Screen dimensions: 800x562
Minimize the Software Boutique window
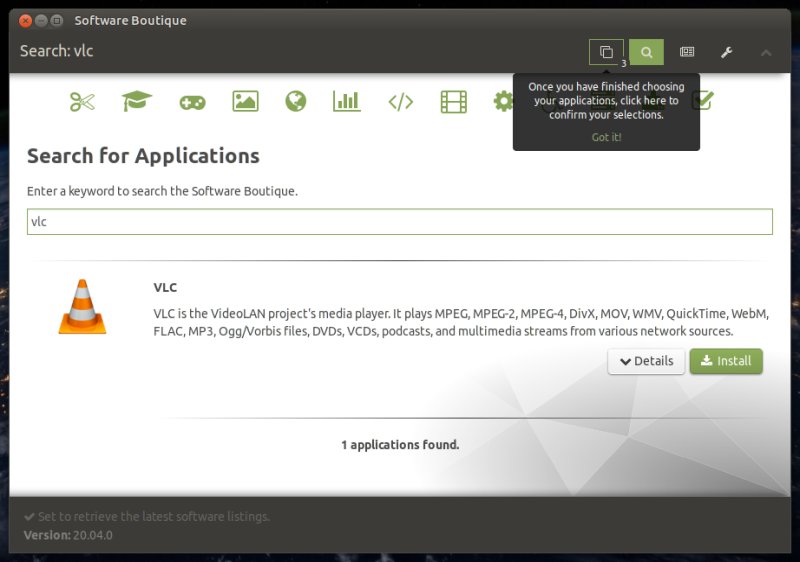41,20
